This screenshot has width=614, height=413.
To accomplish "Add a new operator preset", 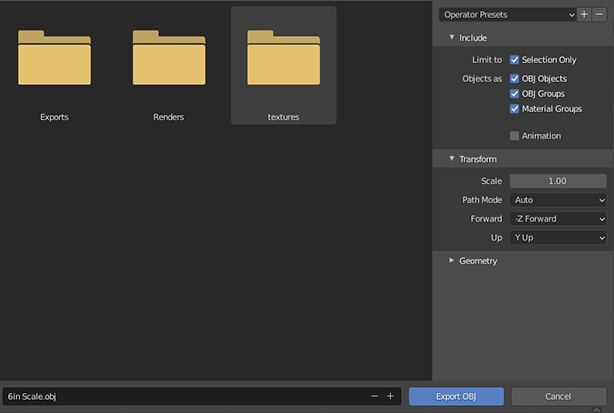I will click(x=584, y=14).
